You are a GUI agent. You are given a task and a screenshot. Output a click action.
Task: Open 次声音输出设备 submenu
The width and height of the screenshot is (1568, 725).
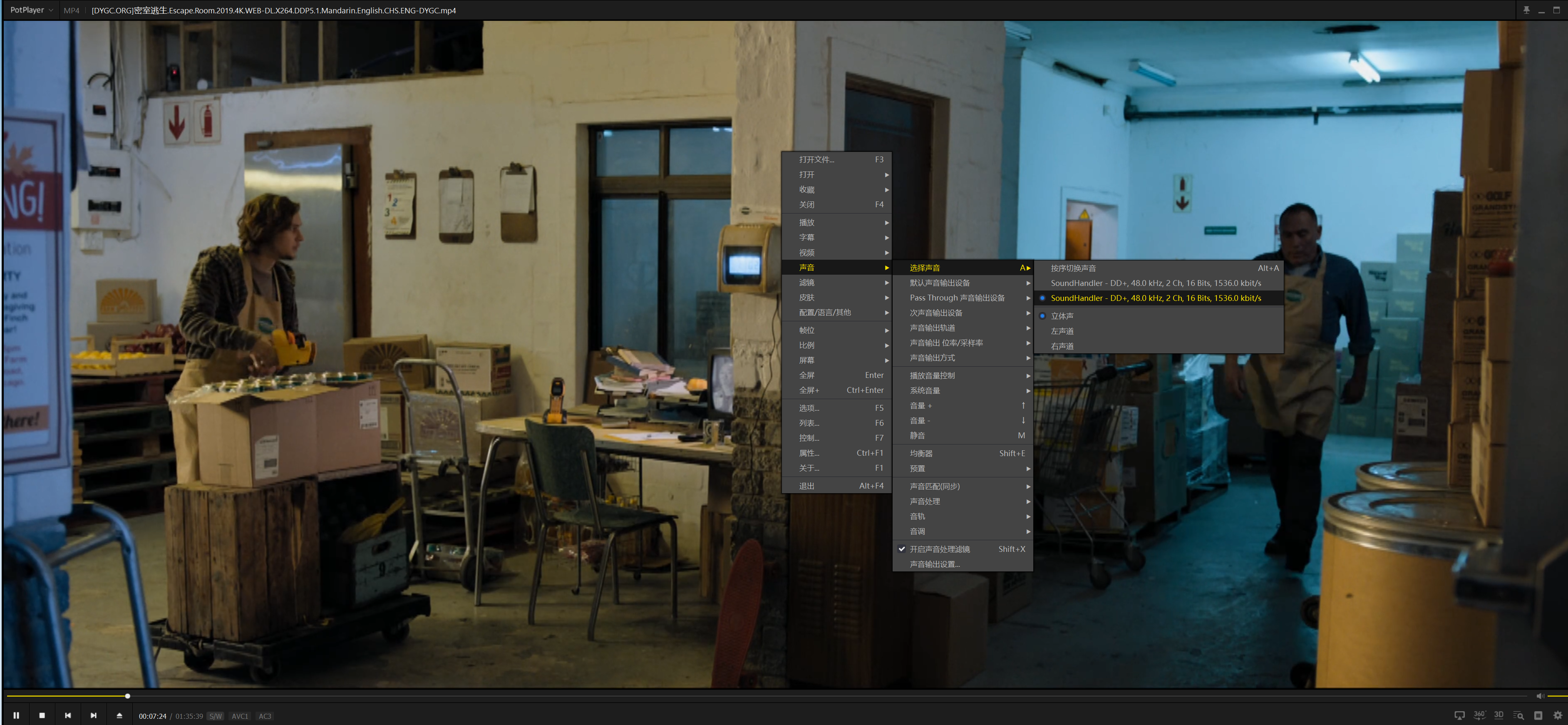coord(963,313)
